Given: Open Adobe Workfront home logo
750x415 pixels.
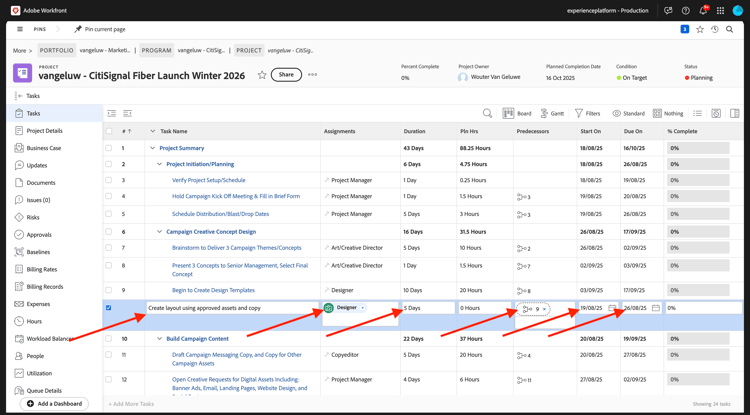Looking at the screenshot, I should pyautogui.click(x=15, y=11).
